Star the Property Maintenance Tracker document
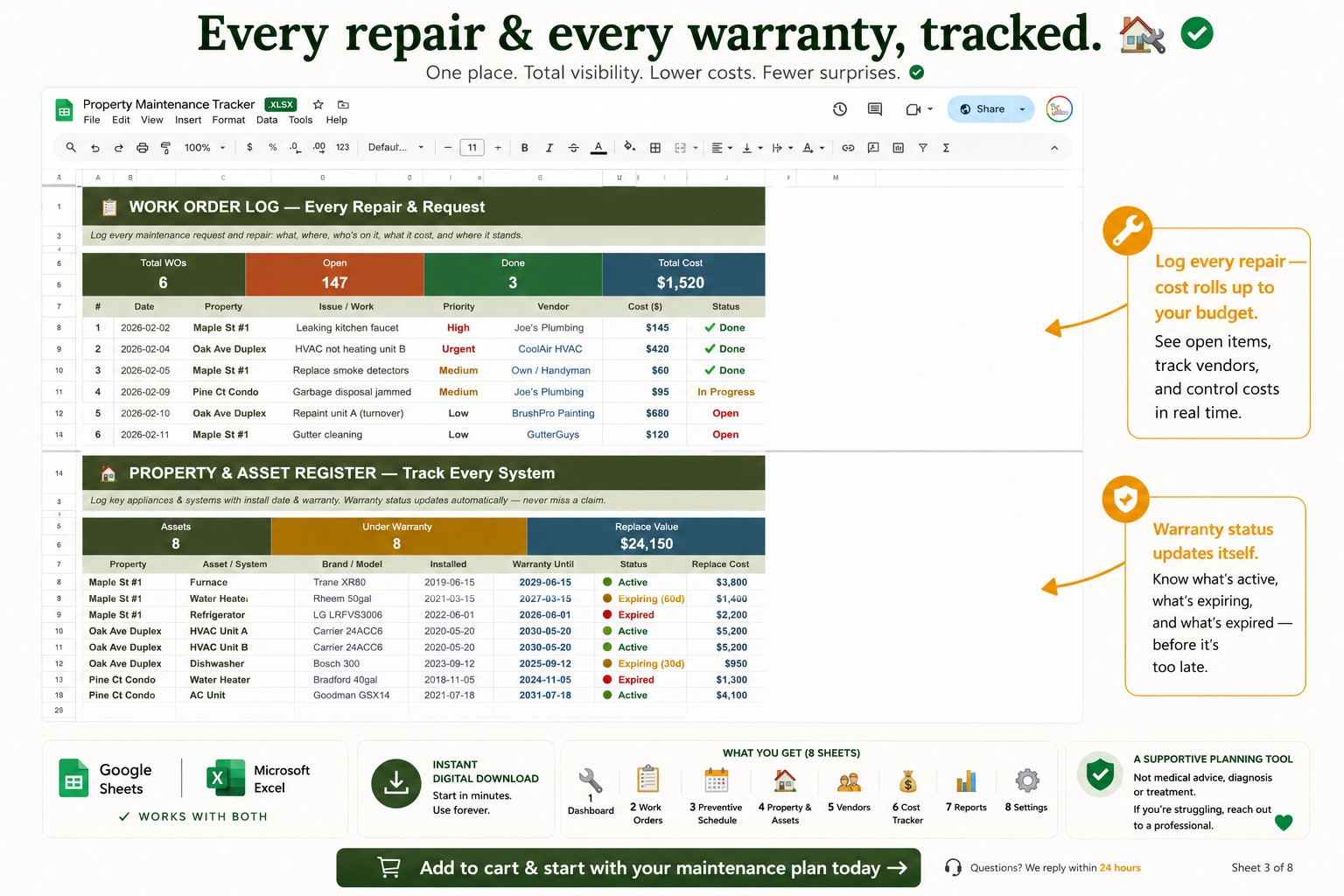The width and height of the screenshot is (1344, 896). pyautogui.click(x=318, y=104)
